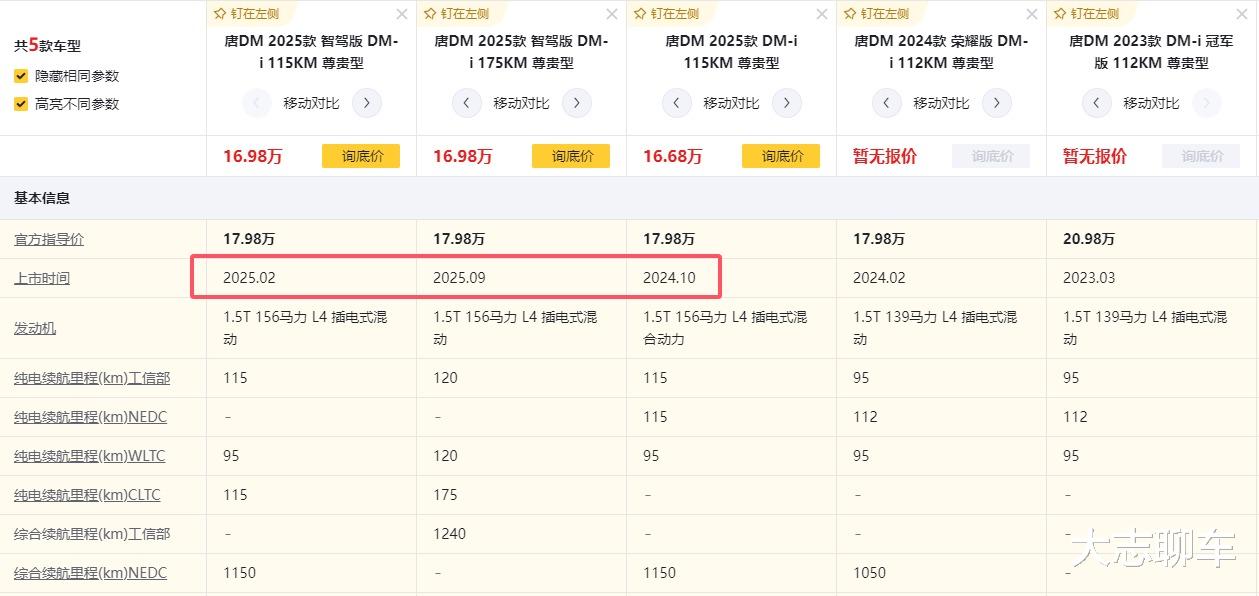
Task: Collapse the 基本信息 section header
Action: click(x=42, y=198)
